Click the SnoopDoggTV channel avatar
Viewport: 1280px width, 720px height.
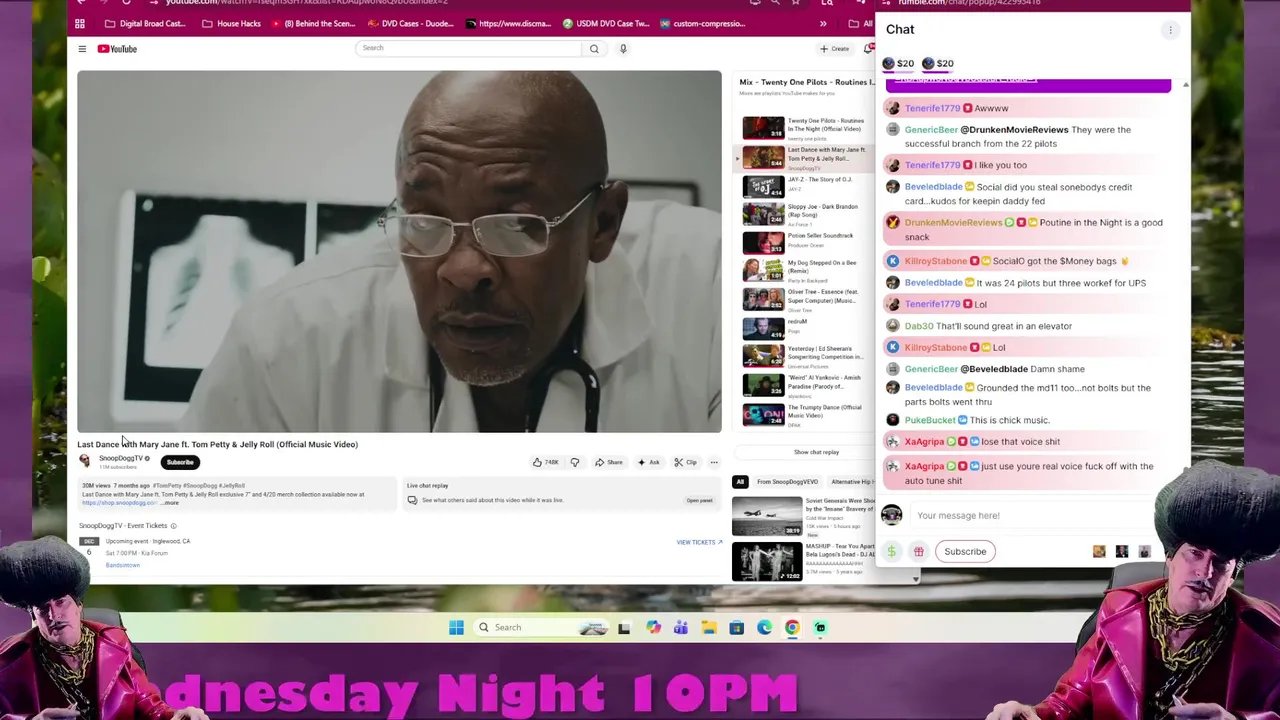(85, 461)
